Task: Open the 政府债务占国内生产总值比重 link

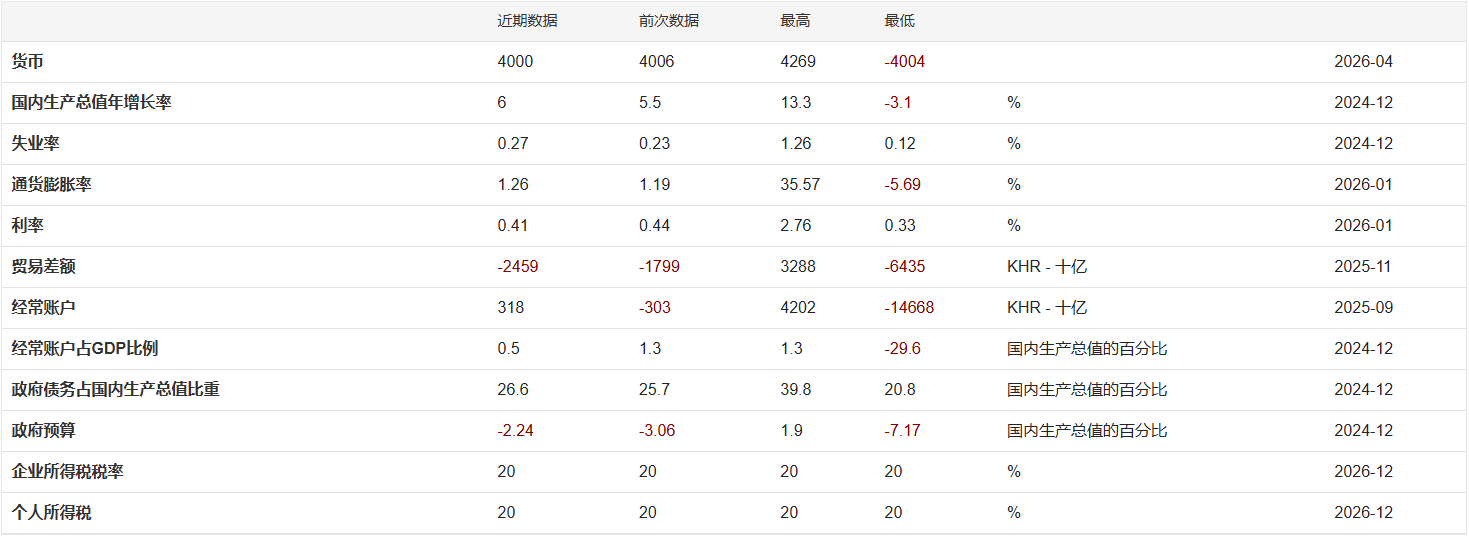Action: click(x=115, y=390)
